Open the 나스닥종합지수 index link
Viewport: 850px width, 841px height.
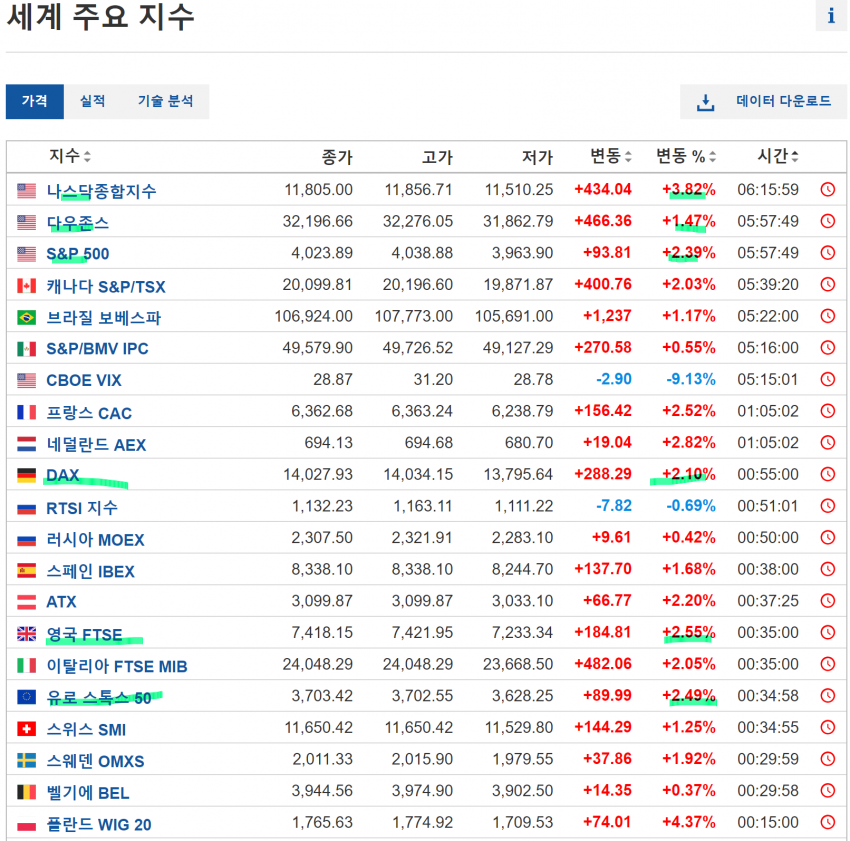[101, 191]
